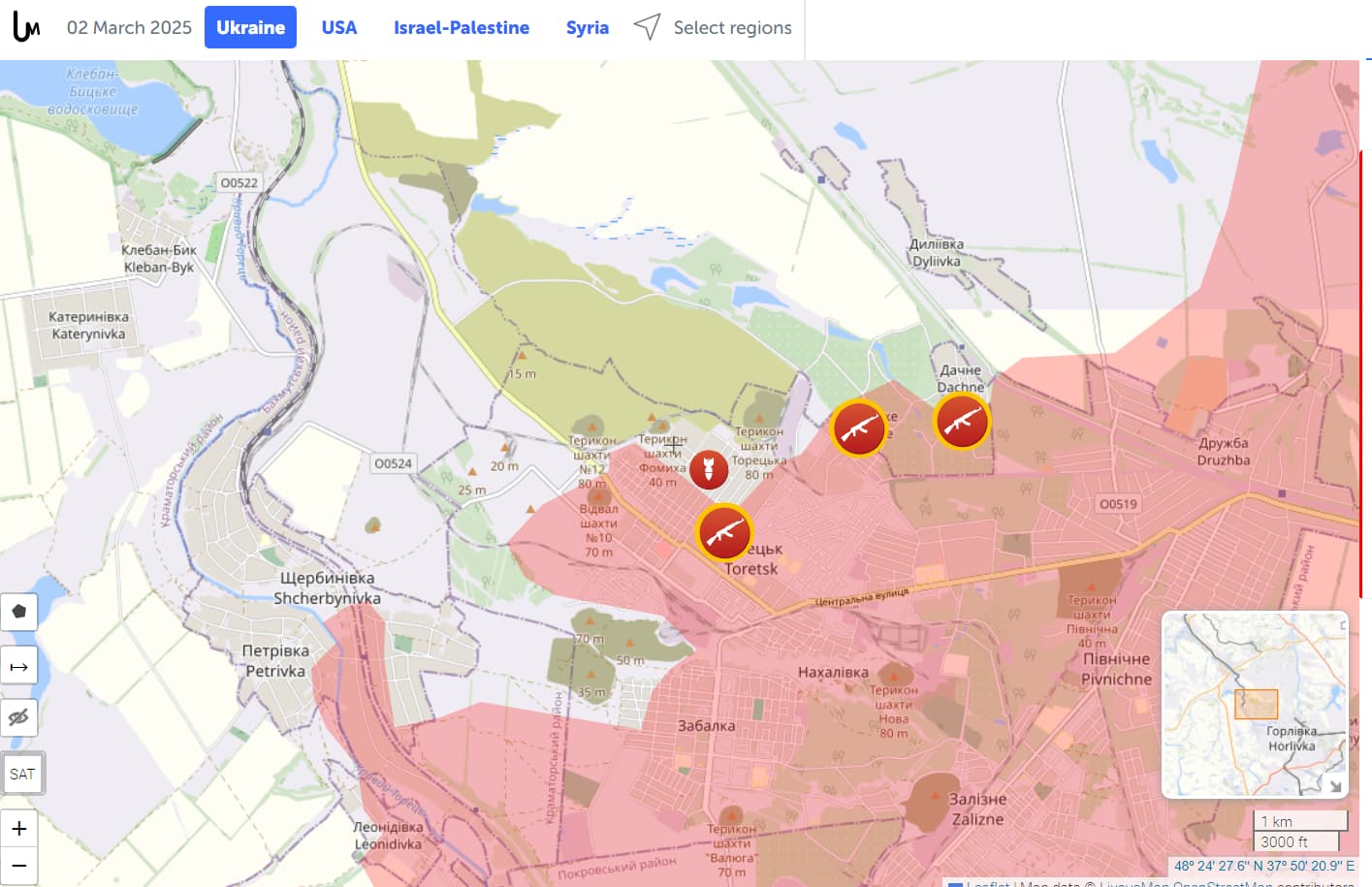Select the distance measure arrow tool
1372x887 pixels.
tap(19, 666)
